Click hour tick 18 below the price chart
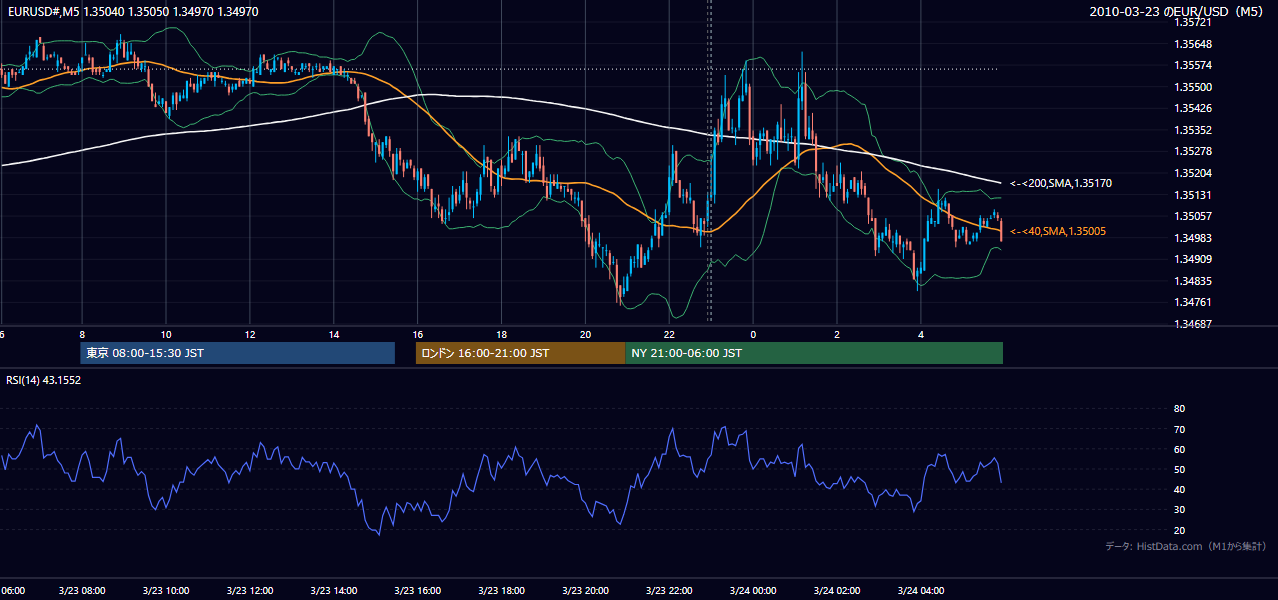This screenshot has width=1278, height=600. pyautogui.click(x=502, y=335)
